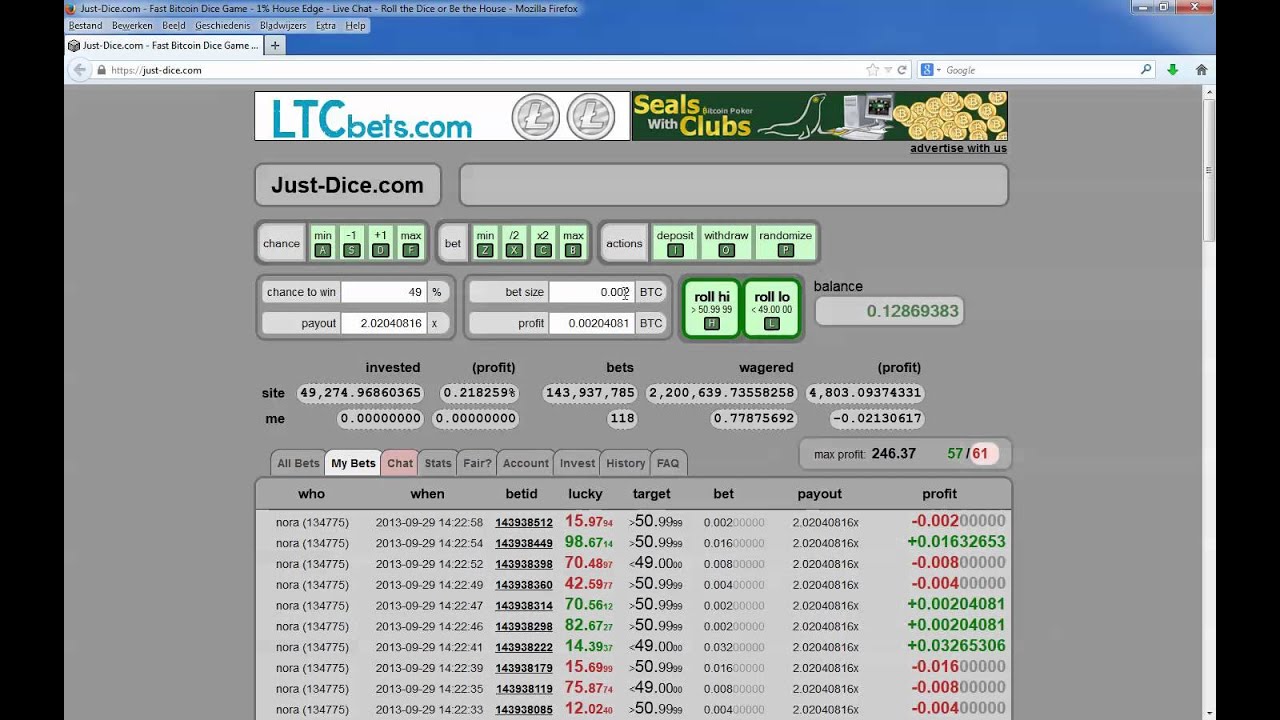Image resolution: width=1280 pixels, height=720 pixels.
Task: Select the Just-Dice.com browser tab
Action: point(163,45)
